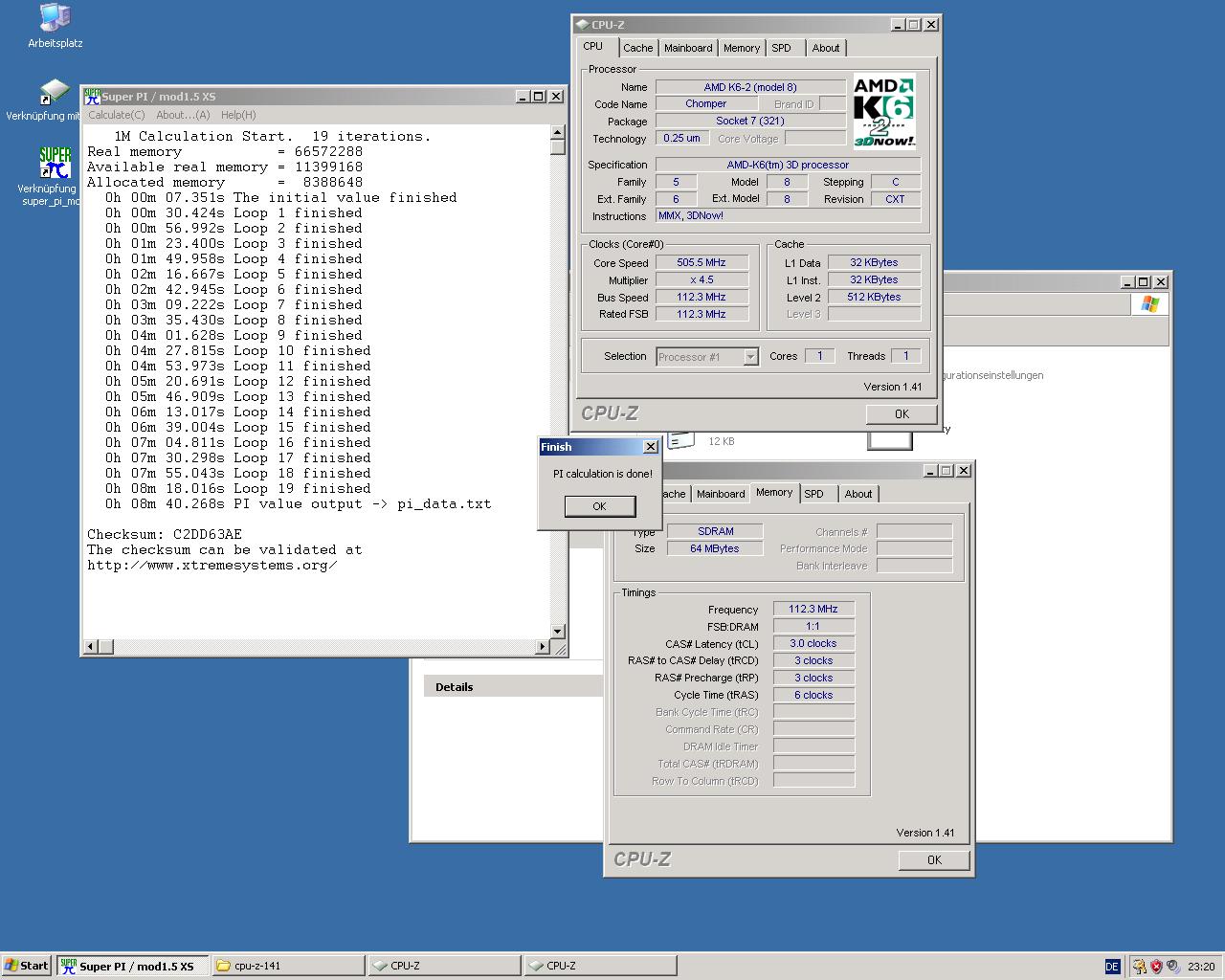Select Cache tab in upper CPU-Z

[638, 48]
